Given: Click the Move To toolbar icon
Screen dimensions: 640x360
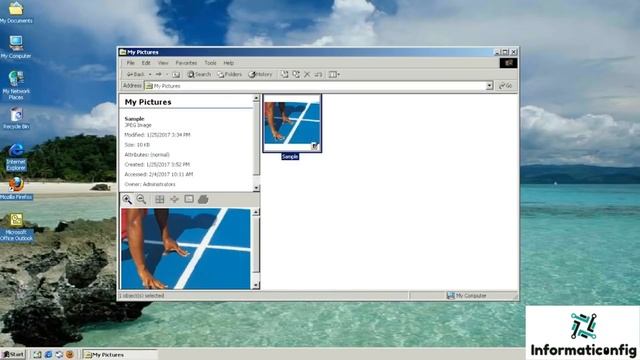Looking at the screenshot, I should (284, 74).
